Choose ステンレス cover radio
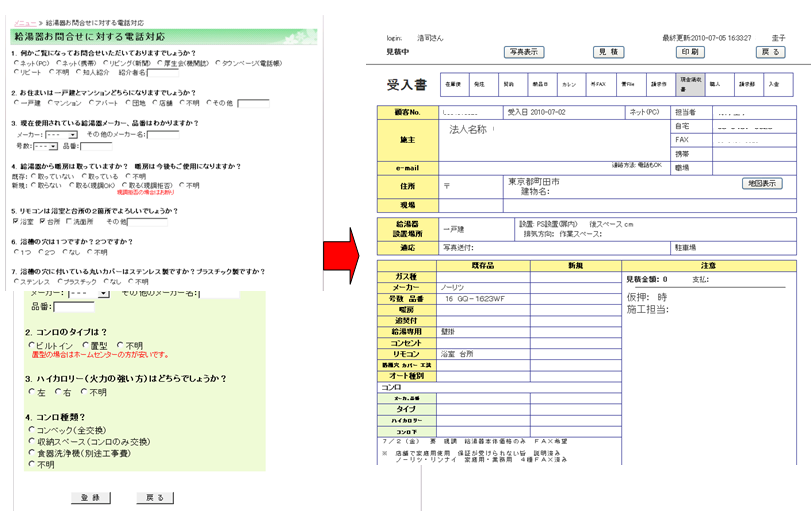This screenshot has width=811, height=517. (x=17, y=282)
